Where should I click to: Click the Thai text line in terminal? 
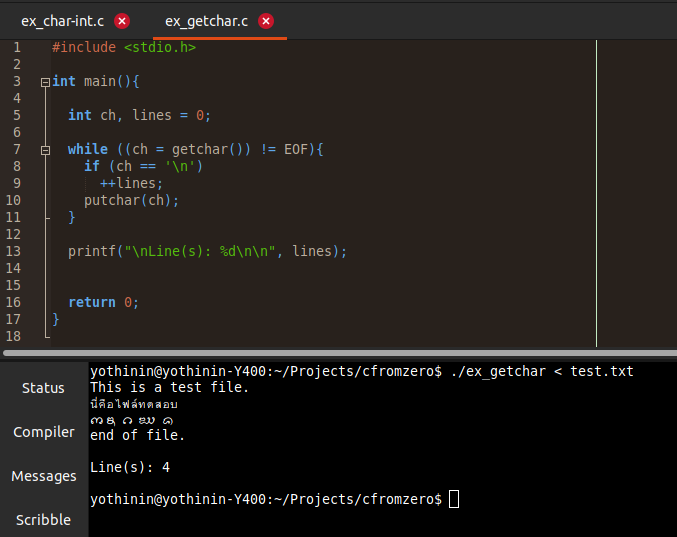(134, 404)
